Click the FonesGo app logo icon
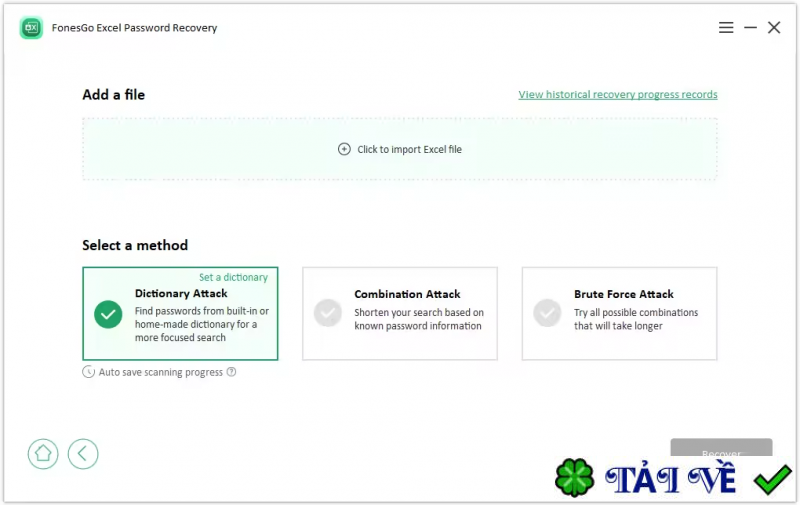The height and width of the screenshot is (505, 800). point(31,28)
